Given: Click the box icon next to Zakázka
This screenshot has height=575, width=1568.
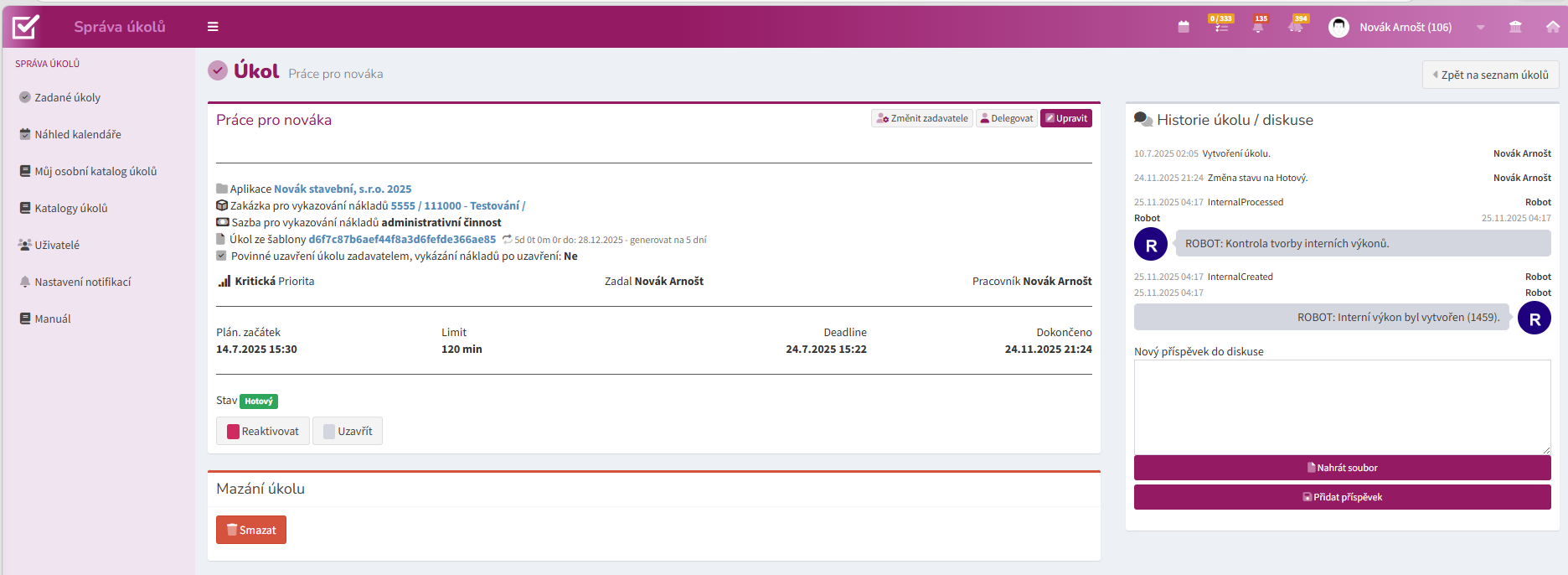Looking at the screenshot, I should 222,205.
